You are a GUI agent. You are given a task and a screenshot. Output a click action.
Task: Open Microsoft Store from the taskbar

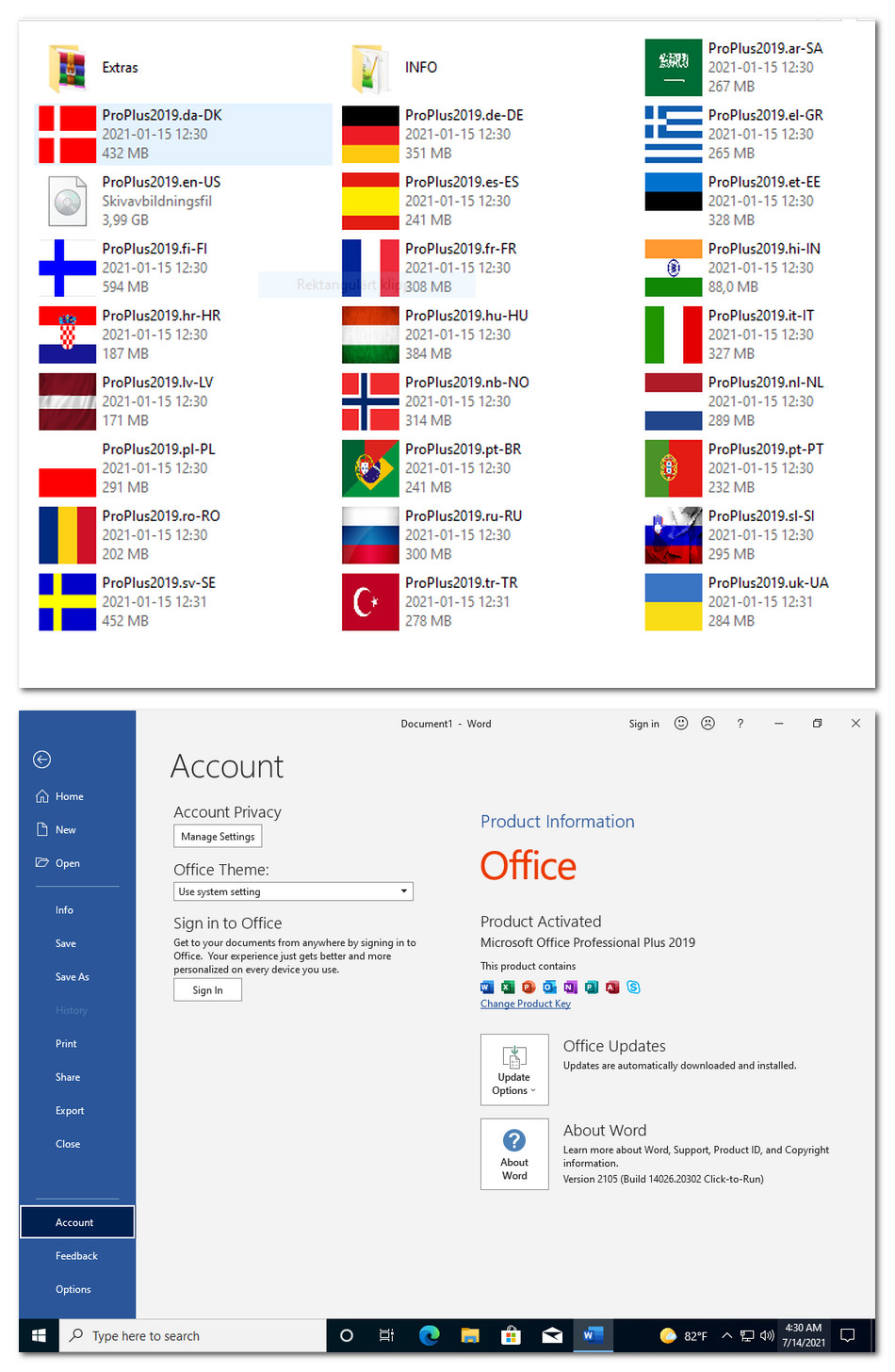[x=511, y=1335]
